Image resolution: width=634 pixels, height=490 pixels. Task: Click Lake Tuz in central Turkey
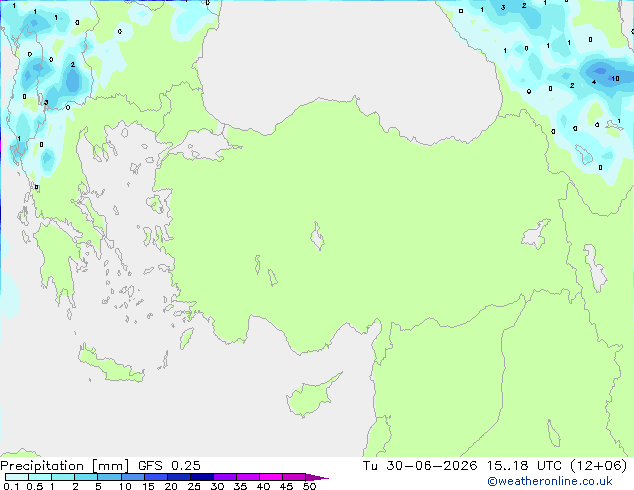[317, 236]
